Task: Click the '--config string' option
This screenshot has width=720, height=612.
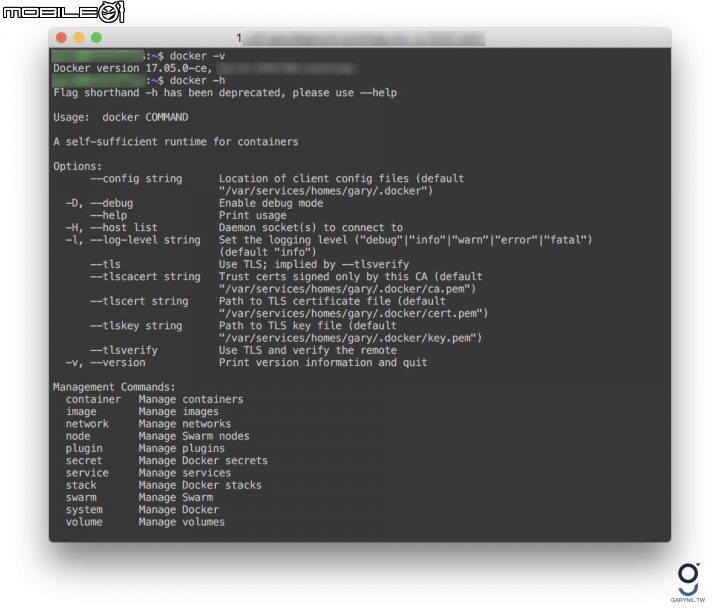Action: [x=136, y=179]
